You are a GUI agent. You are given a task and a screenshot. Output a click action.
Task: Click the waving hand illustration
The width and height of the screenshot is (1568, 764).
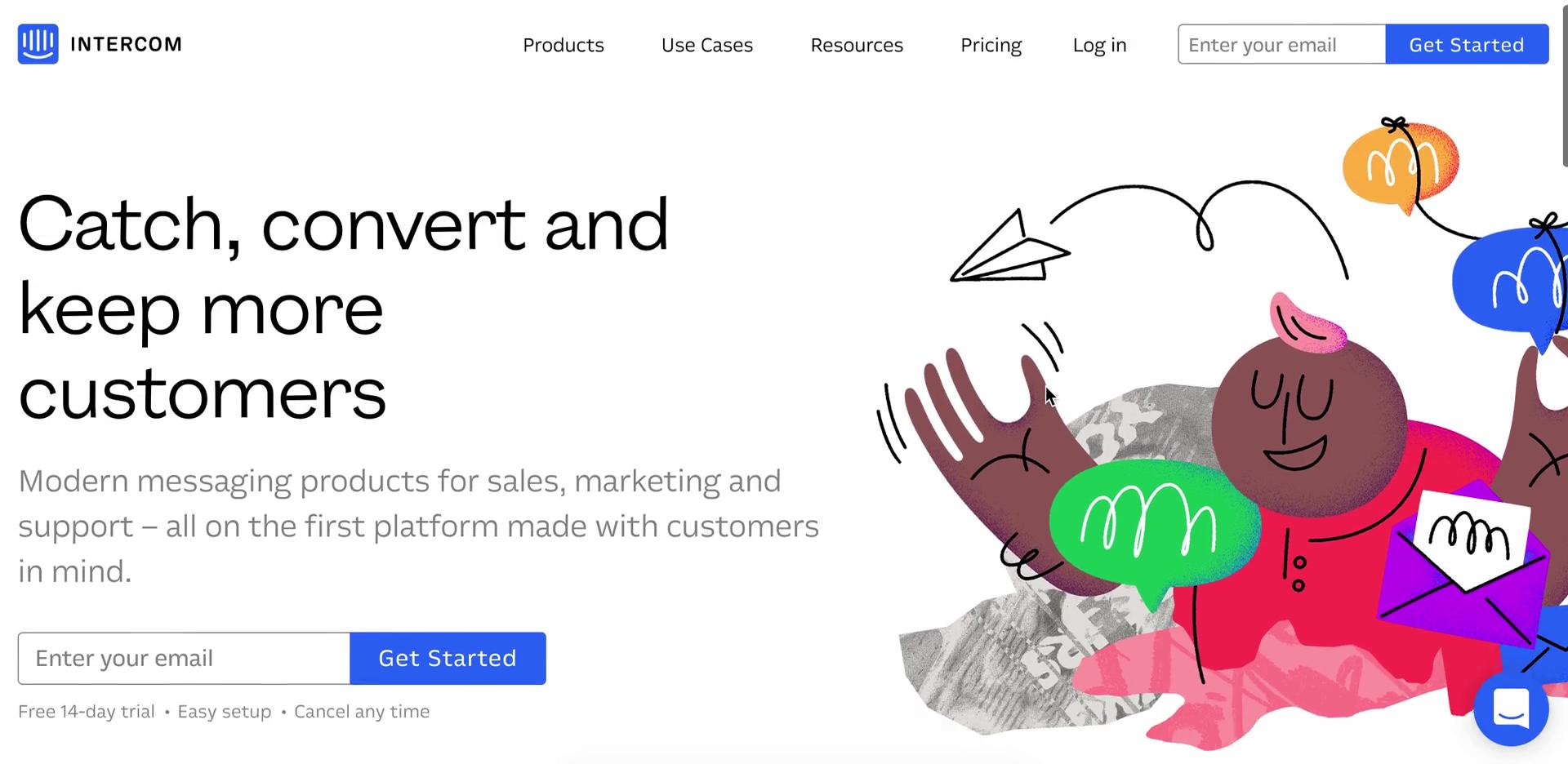[980, 441]
